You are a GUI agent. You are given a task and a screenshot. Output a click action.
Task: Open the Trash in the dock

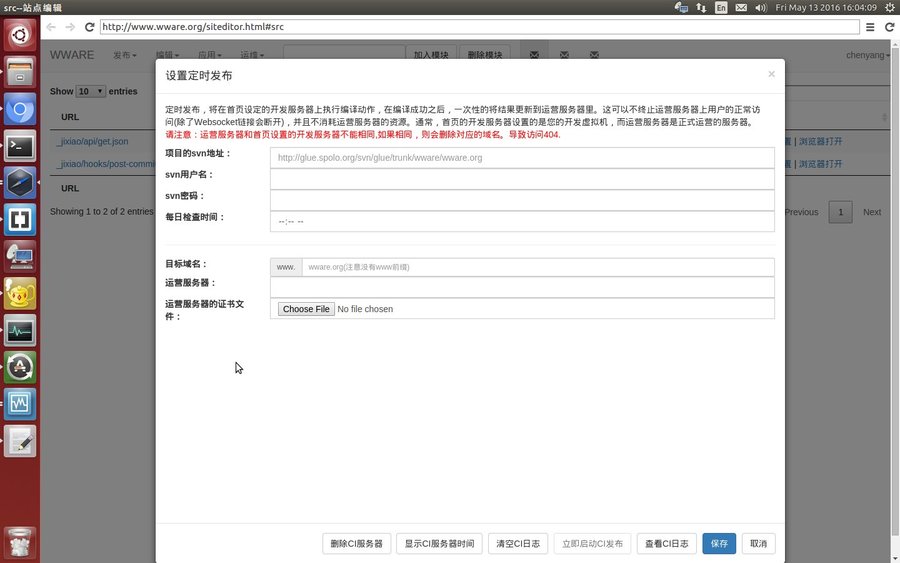20,542
